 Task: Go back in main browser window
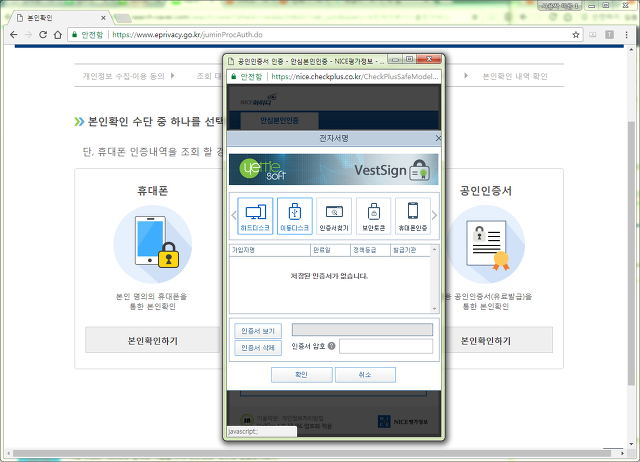click(13, 35)
